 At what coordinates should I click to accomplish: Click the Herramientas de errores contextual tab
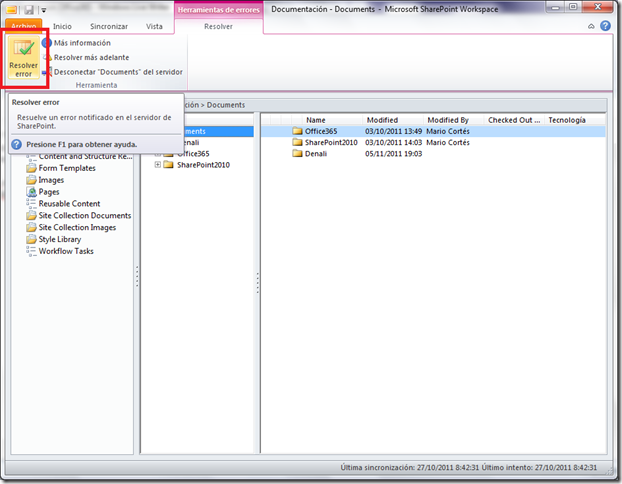point(218,10)
